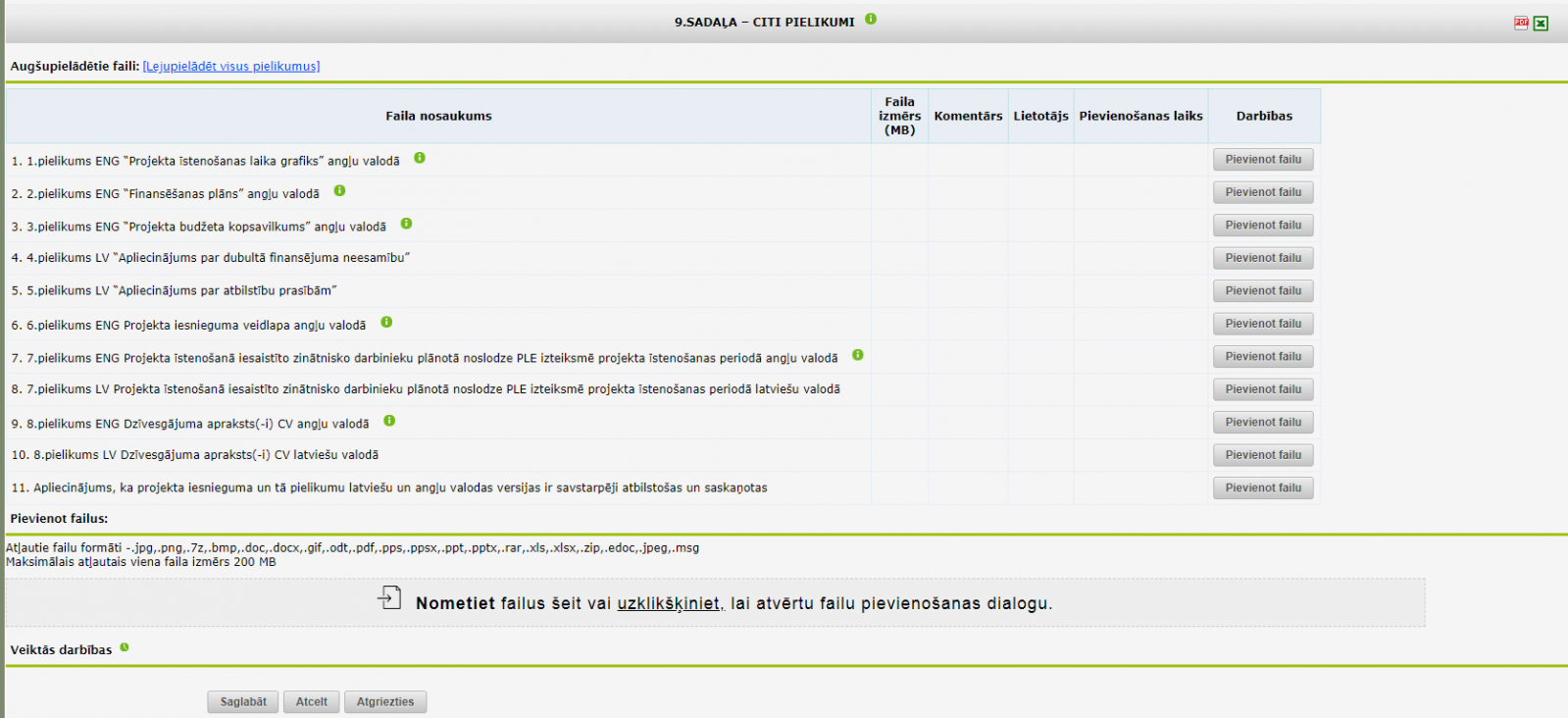Open the 'Lejupielādēt visus pielikumus' link

(x=231, y=67)
